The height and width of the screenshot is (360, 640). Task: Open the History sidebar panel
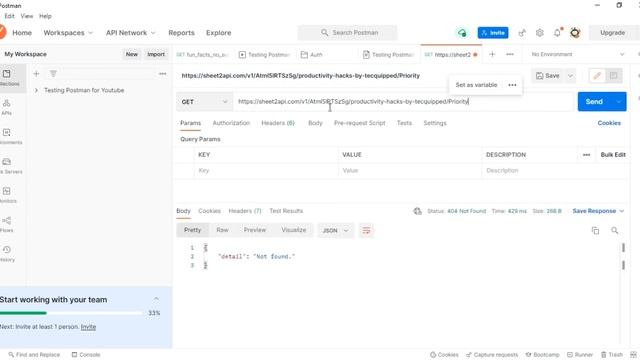tap(7, 253)
